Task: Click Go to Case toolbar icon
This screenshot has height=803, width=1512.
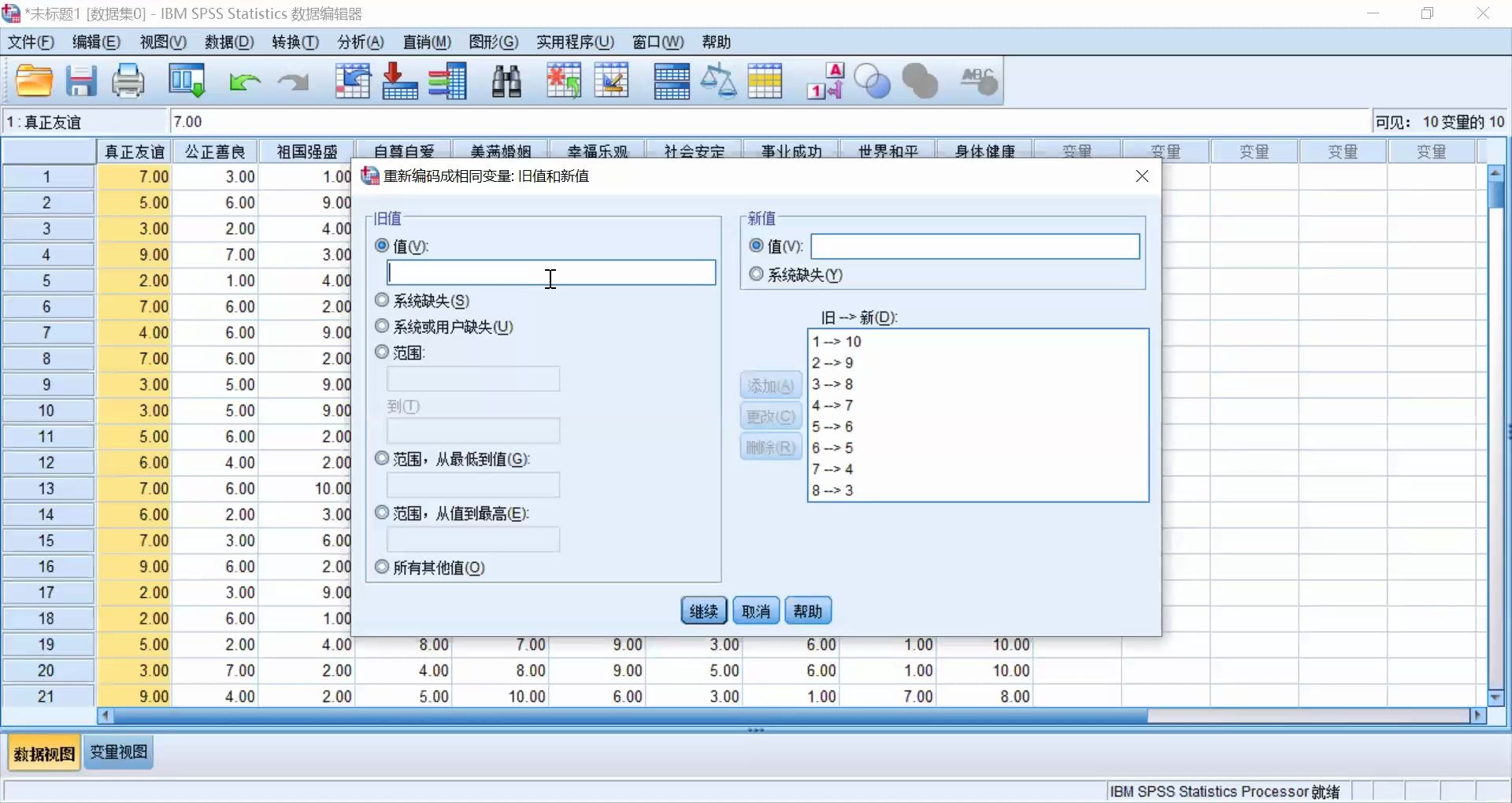Action: (x=352, y=81)
